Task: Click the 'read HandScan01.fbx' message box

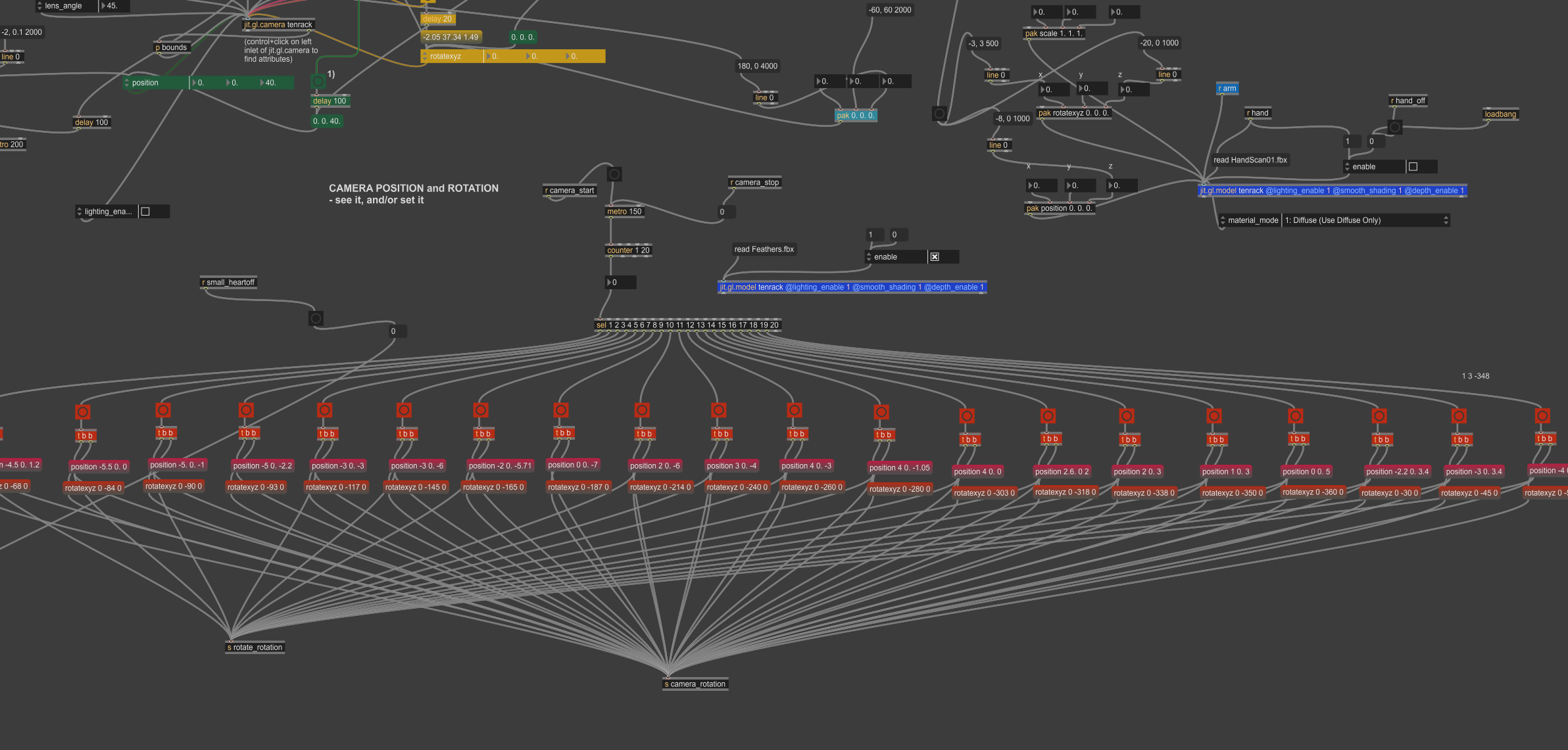Action: pyautogui.click(x=1250, y=160)
